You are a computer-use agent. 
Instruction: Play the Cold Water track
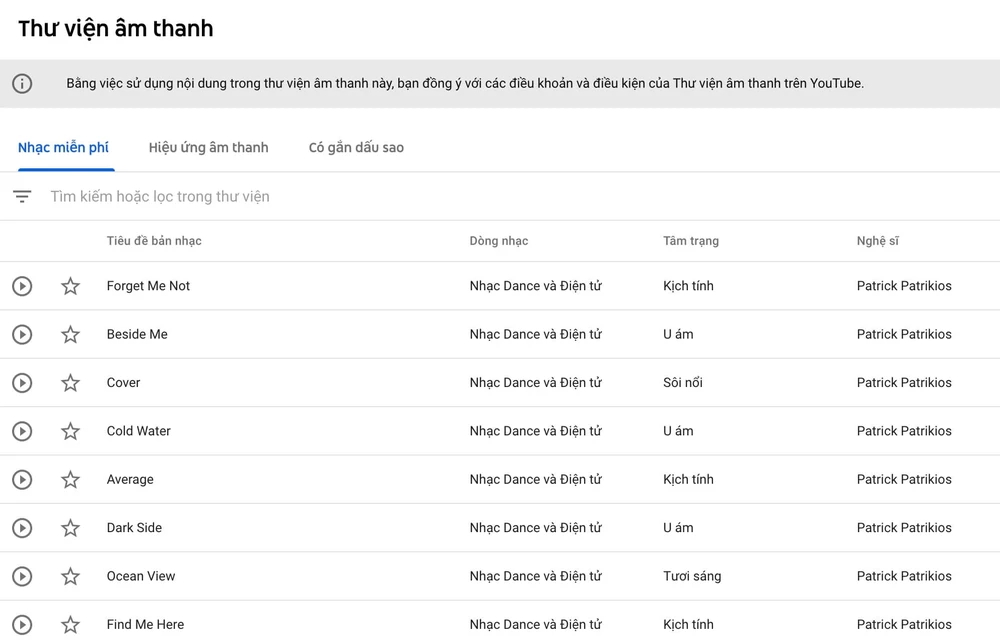pyautogui.click(x=22, y=431)
